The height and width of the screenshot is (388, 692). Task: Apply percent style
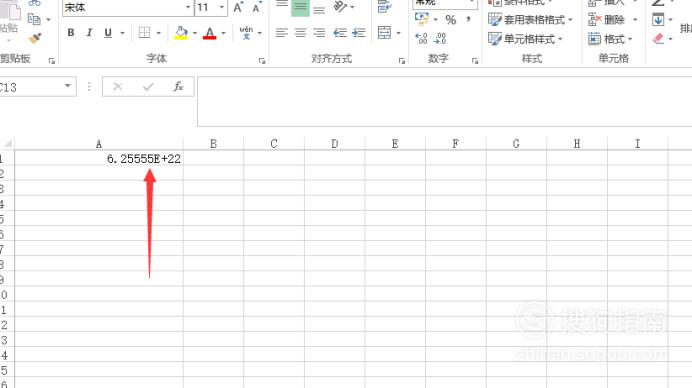tap(451, 20)
